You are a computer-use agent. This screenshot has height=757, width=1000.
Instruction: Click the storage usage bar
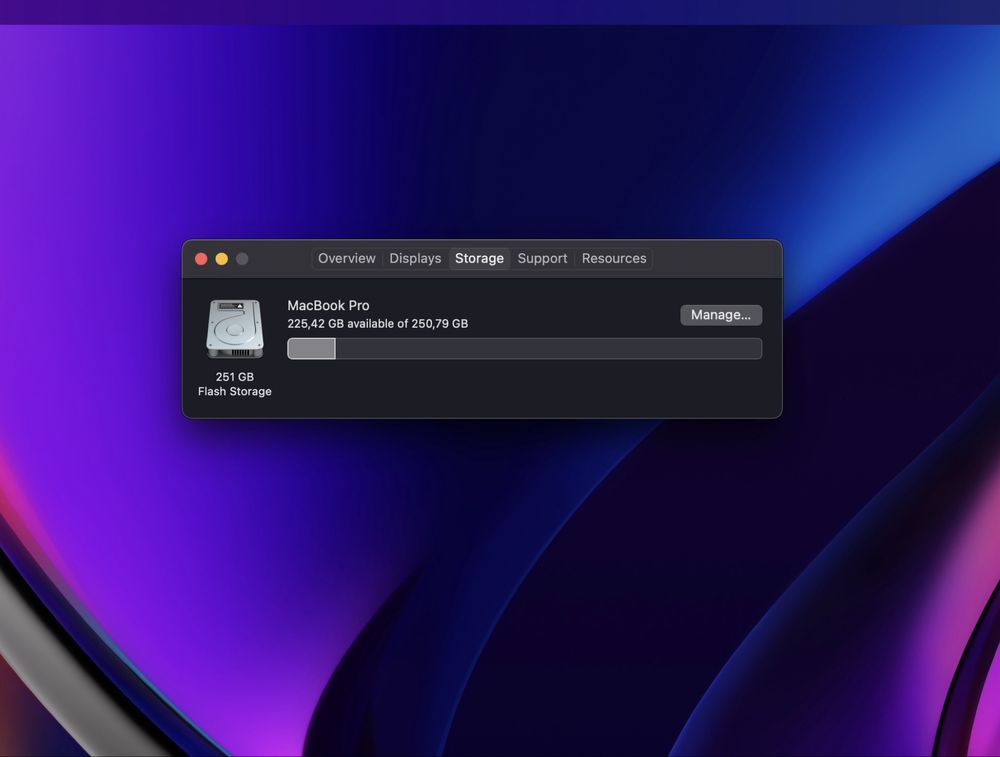point(524,349)
